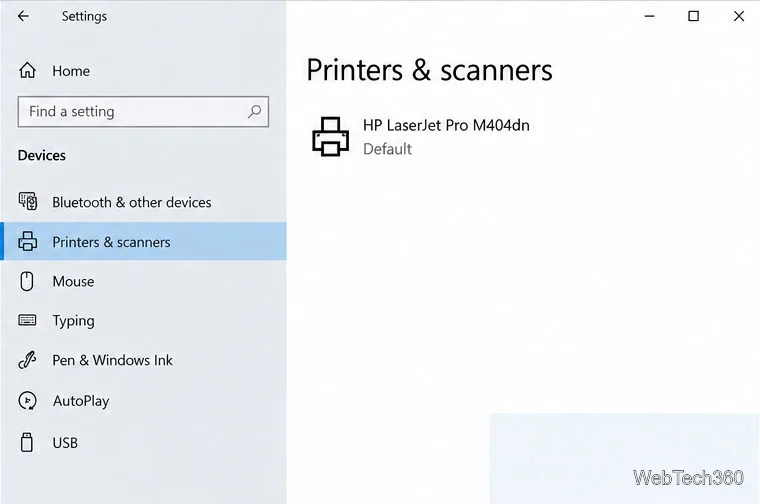Click the AutoPlay circular icon
The image size is (760, 504).
coord(27,401)
